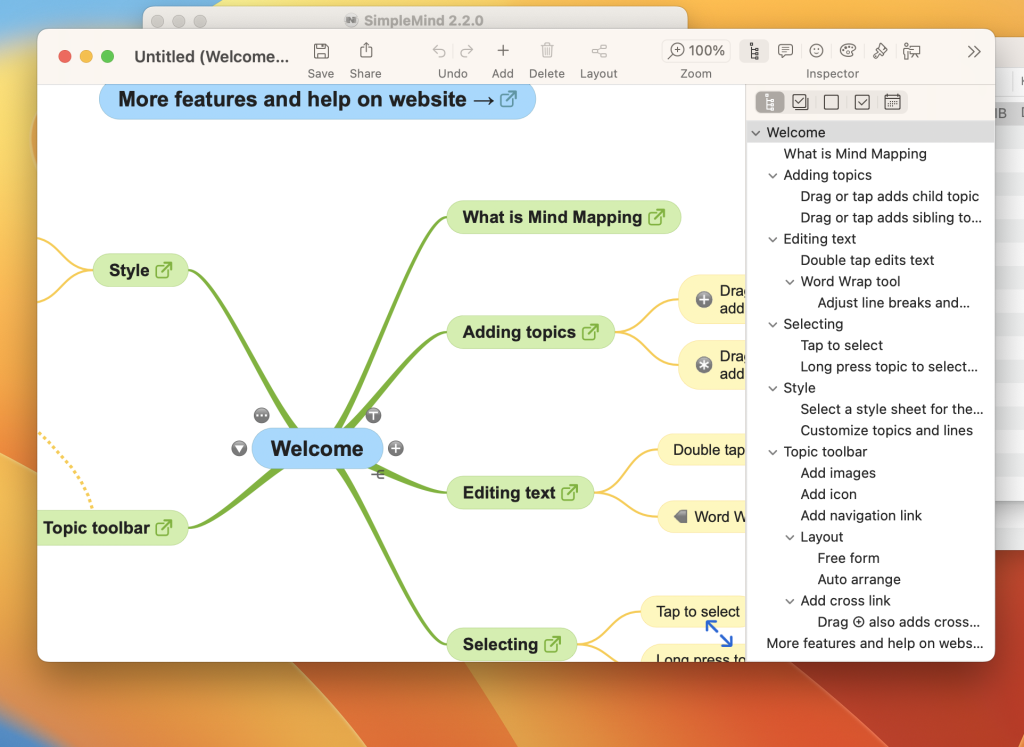Viewport: 1024px width, 747px height.
Task: Switch to all checkboxes view tab
Action: click(x=800, y=102)
